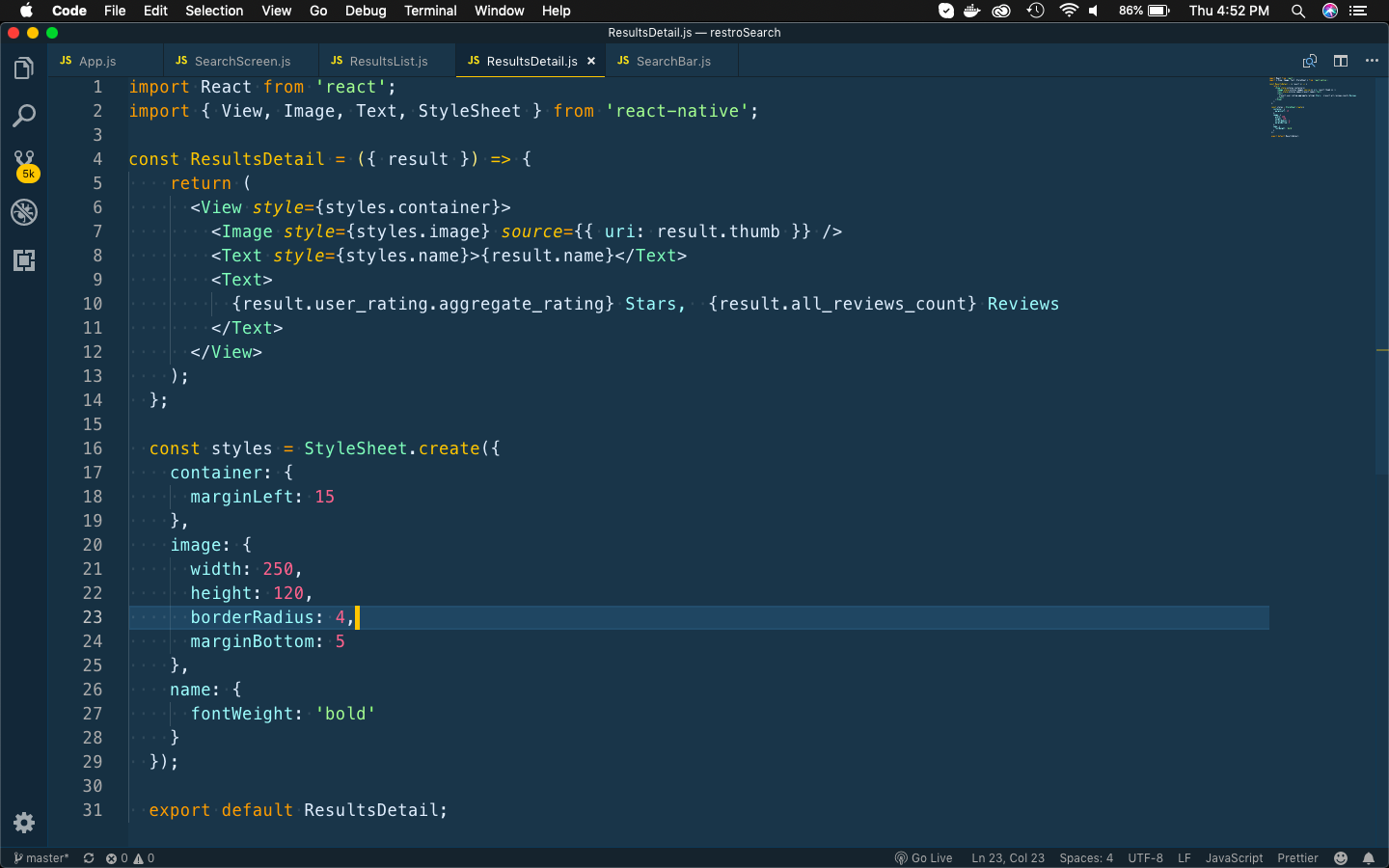Open Problems via errors and warnings counter
Image resolution: width=1389 pixels, height=868 pixels.
pyautogui.click(x=130, y=858)
